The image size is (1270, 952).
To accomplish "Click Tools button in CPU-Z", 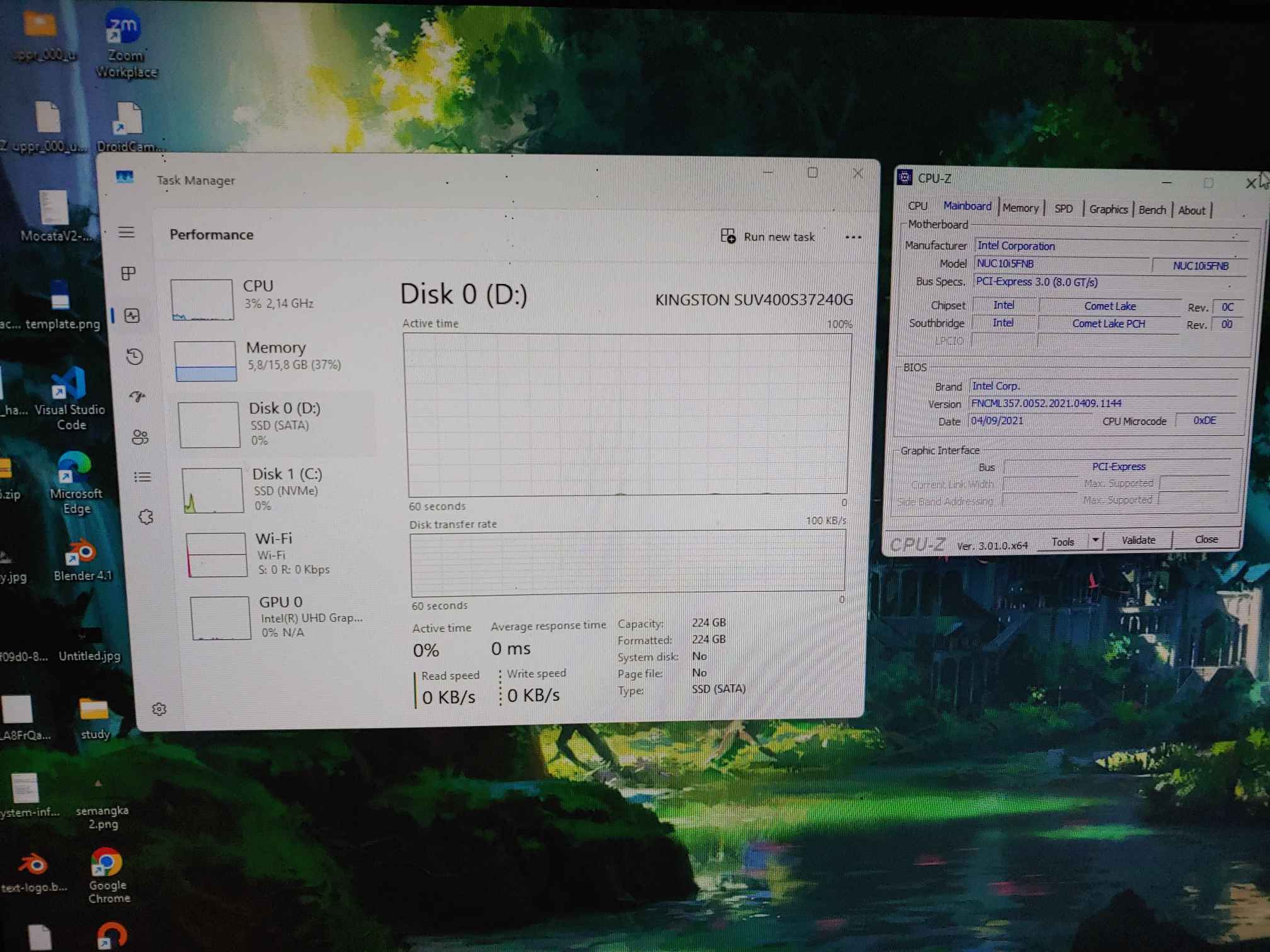I will (x=1063, y=541).
